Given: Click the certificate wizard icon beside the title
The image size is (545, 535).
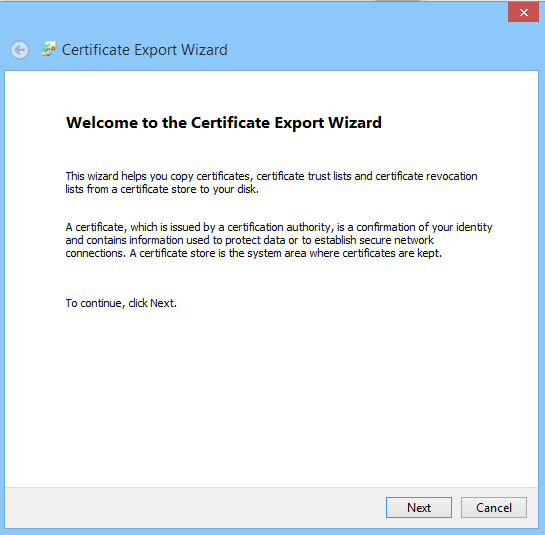Looking at the screenshot, I should [x=49, y=49].
